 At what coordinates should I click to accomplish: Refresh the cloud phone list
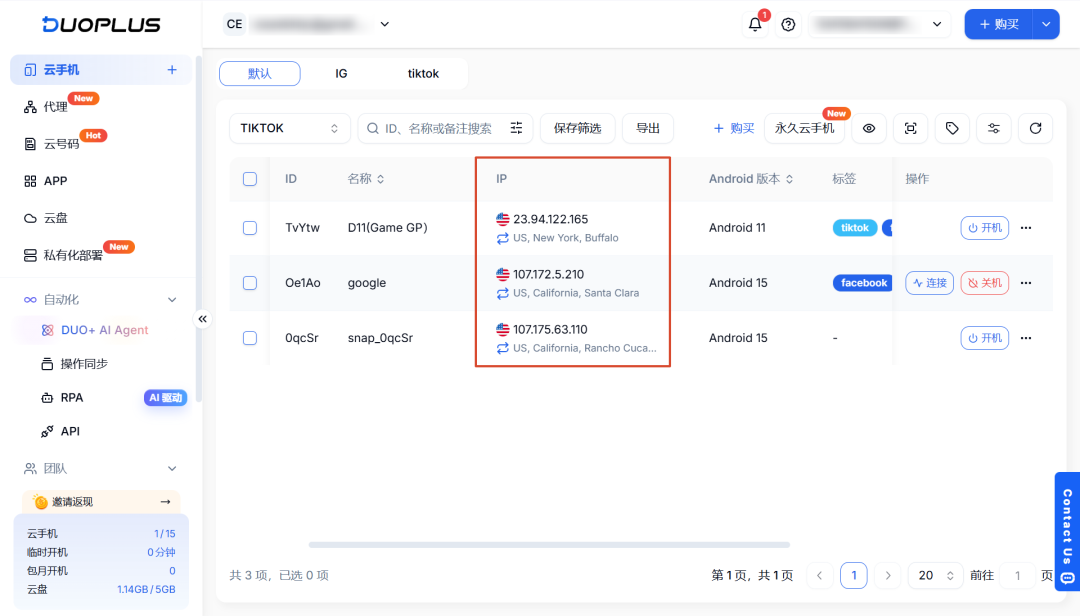click(1035, 128)
